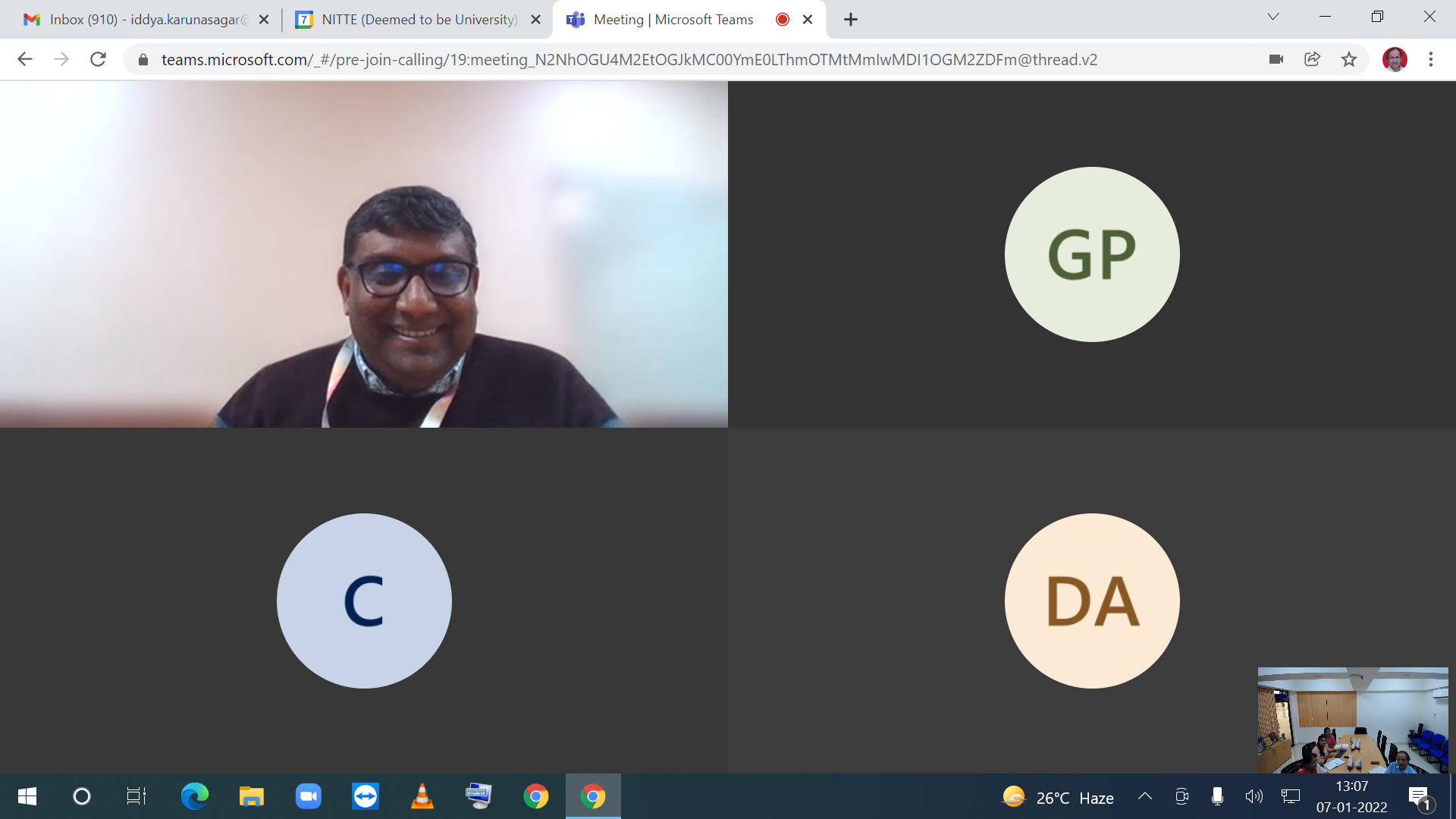
Task: Close the Gmail Inbox tab
Action: [x=264, y=20]
